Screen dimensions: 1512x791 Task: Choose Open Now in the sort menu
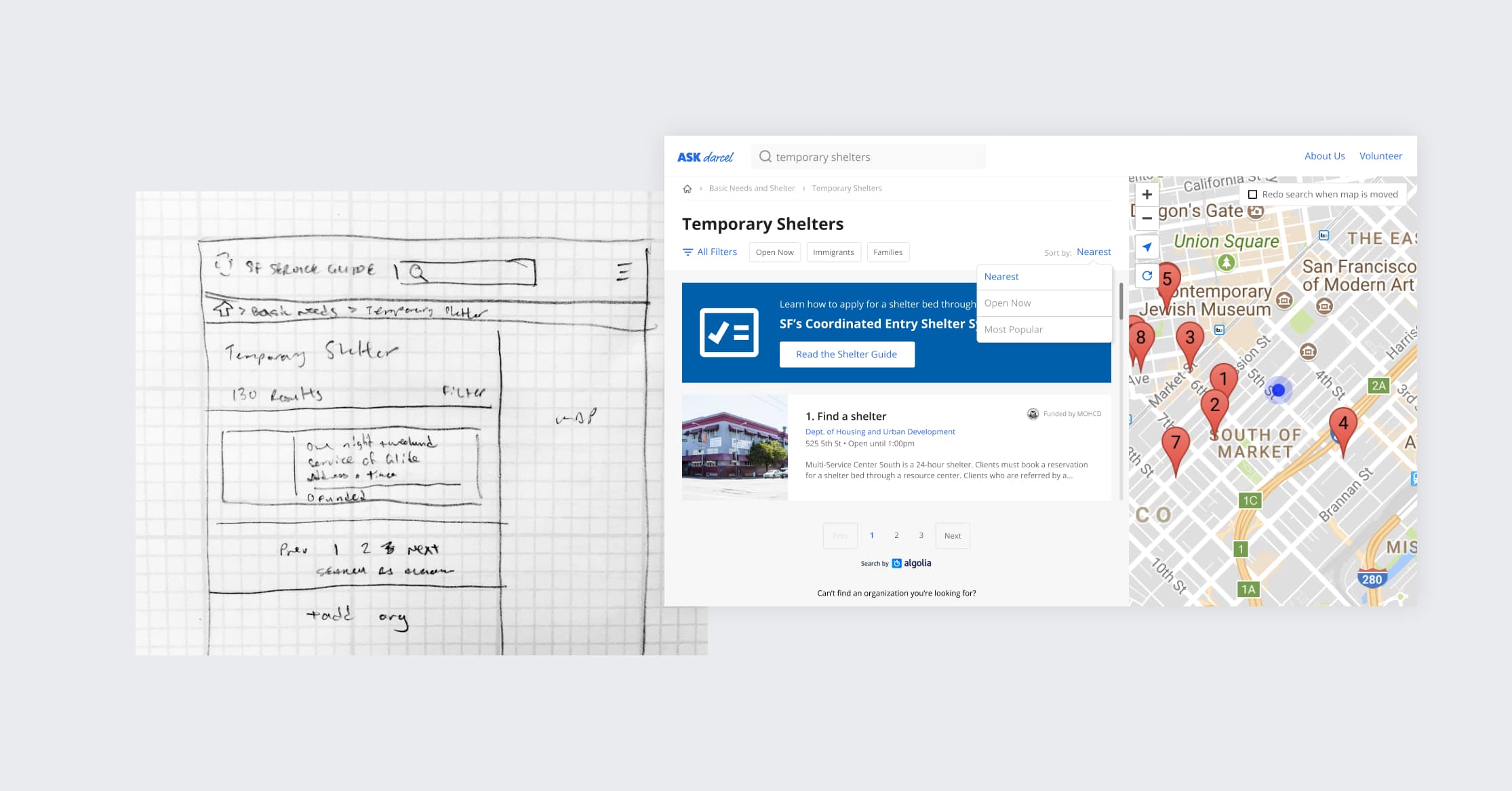[1044, 303]
